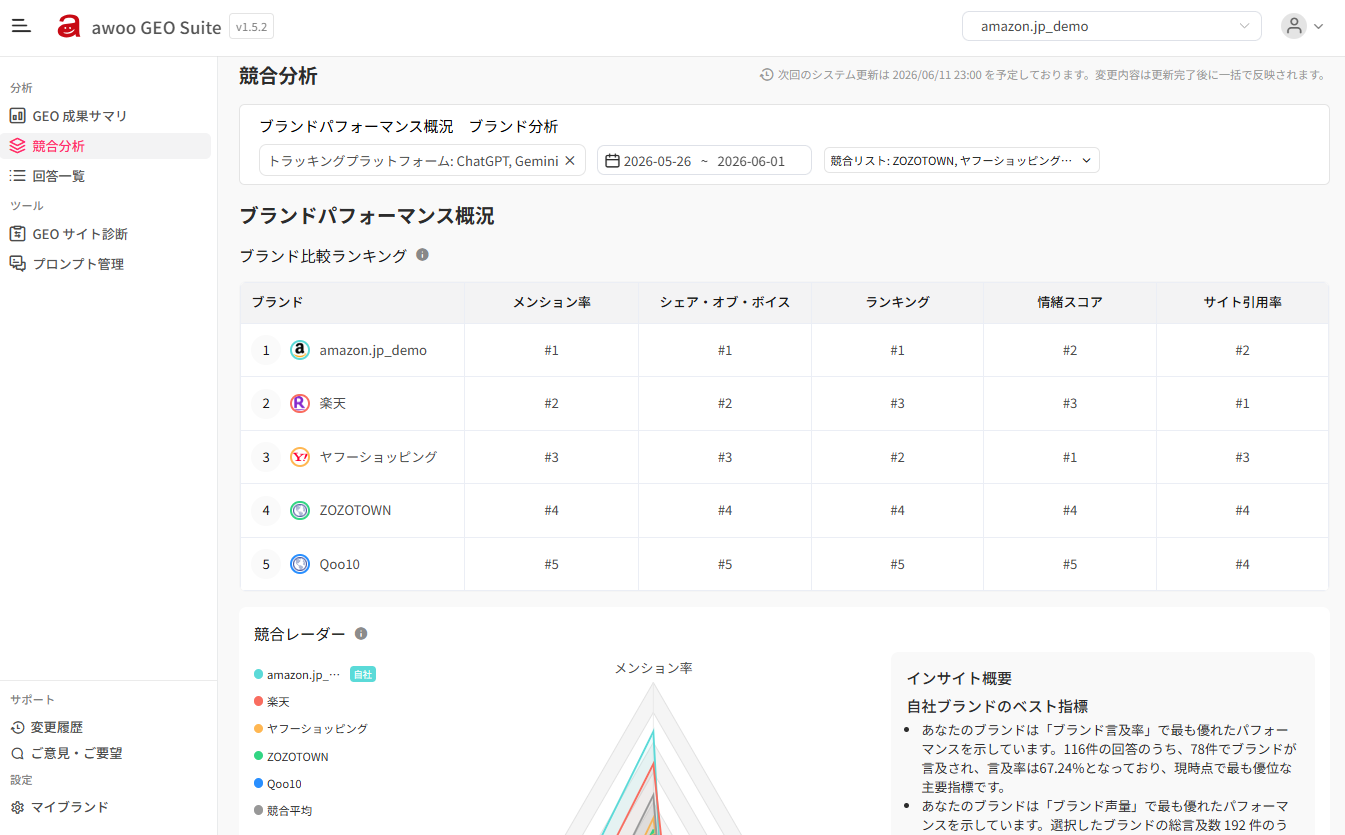Switch to ブランドパフォーマンス概況 tab

(x=356, y=127)
